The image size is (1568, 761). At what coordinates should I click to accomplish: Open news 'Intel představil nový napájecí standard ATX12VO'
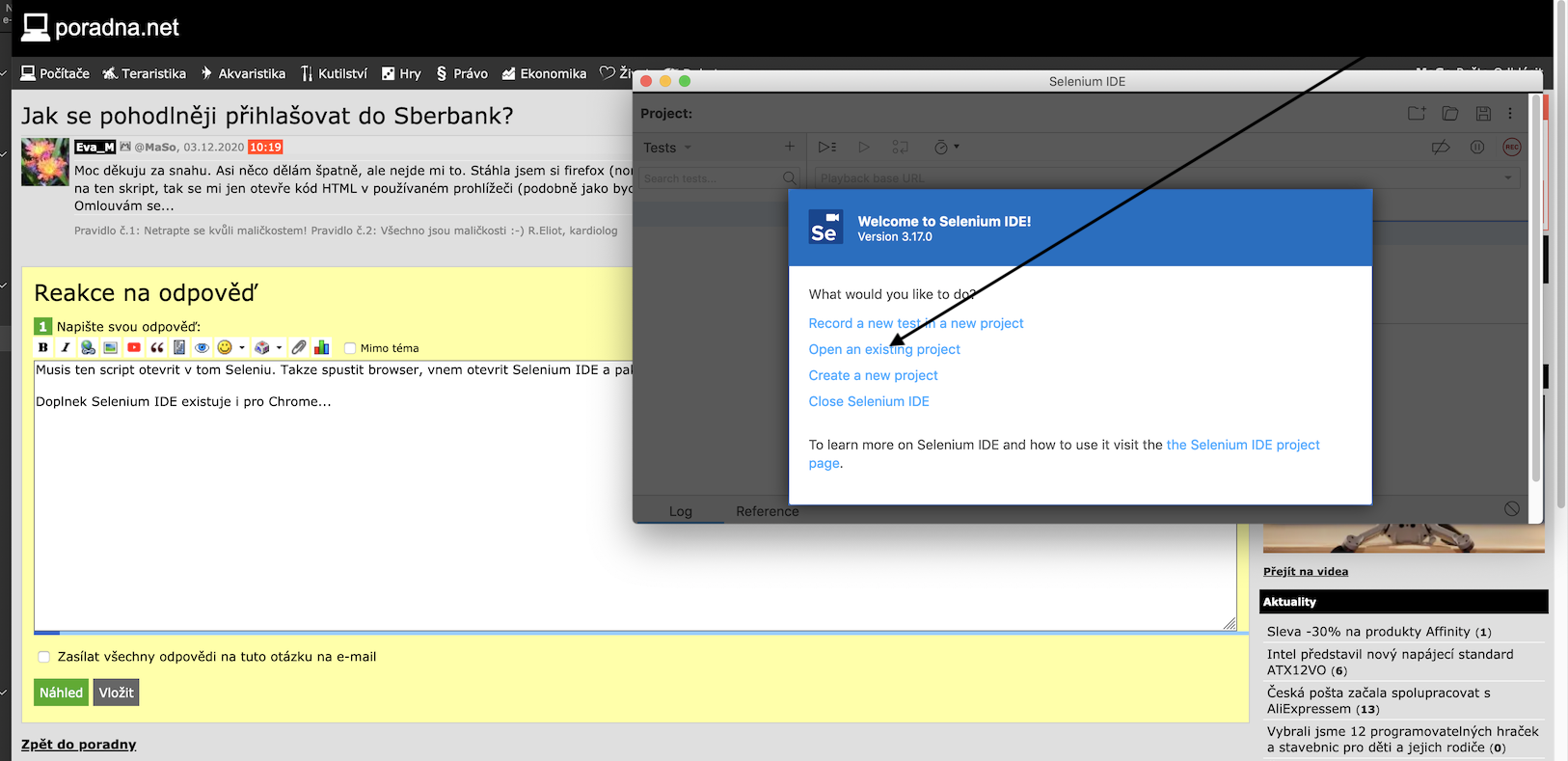[1391, 662]
